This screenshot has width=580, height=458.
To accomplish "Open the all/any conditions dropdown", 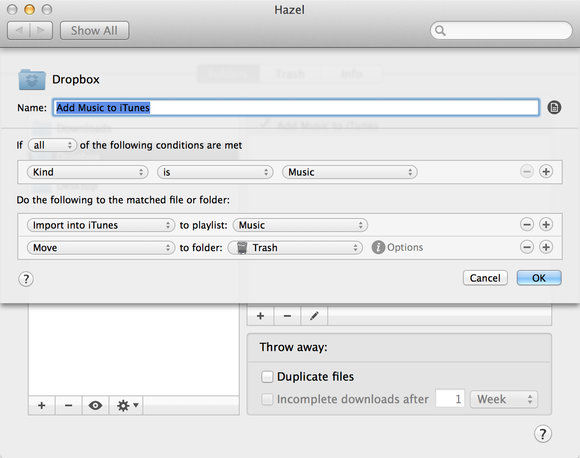I will (x=52, y=145).
